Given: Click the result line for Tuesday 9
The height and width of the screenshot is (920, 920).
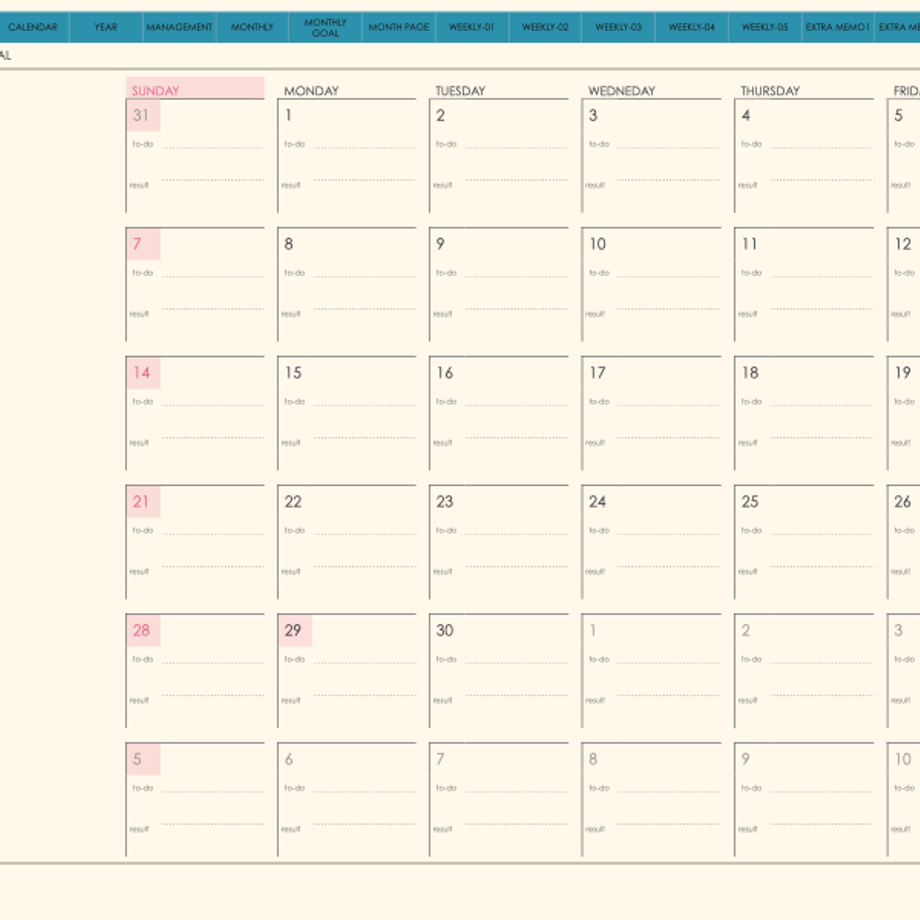Looking at the screenshot, I should tap(516, 309).
